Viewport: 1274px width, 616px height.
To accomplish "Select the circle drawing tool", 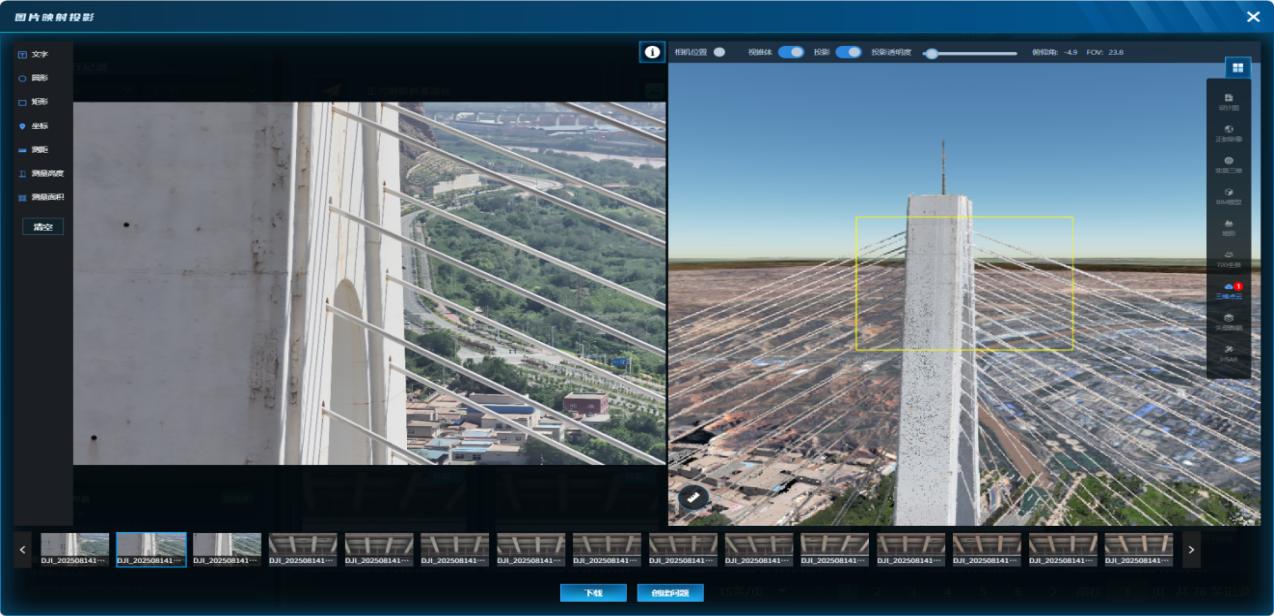I will (x=33, y=78).
